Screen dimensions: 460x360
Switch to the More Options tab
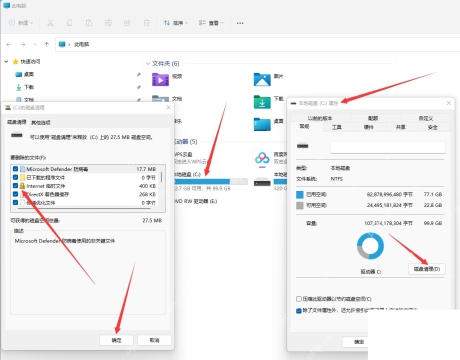point(41,123)
